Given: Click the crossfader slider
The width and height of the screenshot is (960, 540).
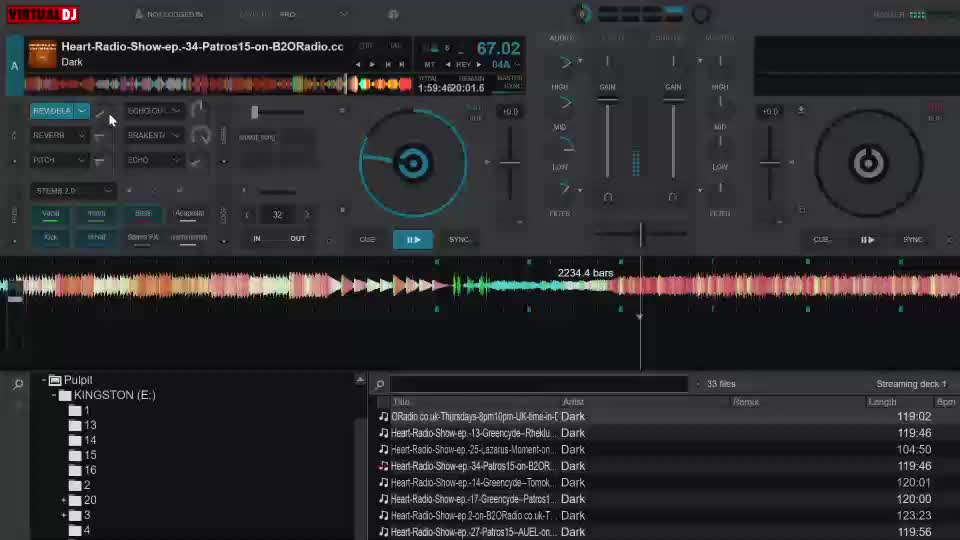Looking at the screenshot, I should click(640, 234).
